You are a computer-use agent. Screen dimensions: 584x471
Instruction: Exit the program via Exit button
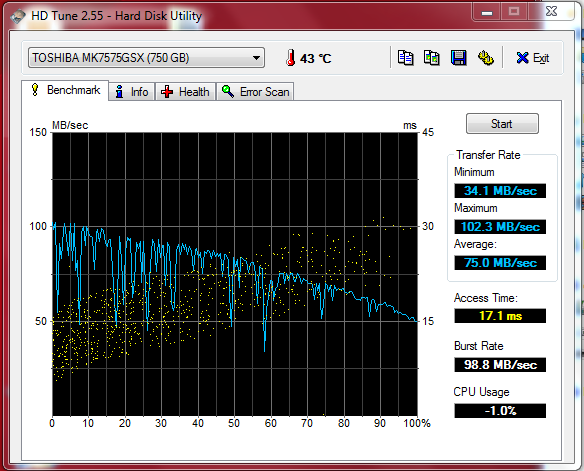533,58
